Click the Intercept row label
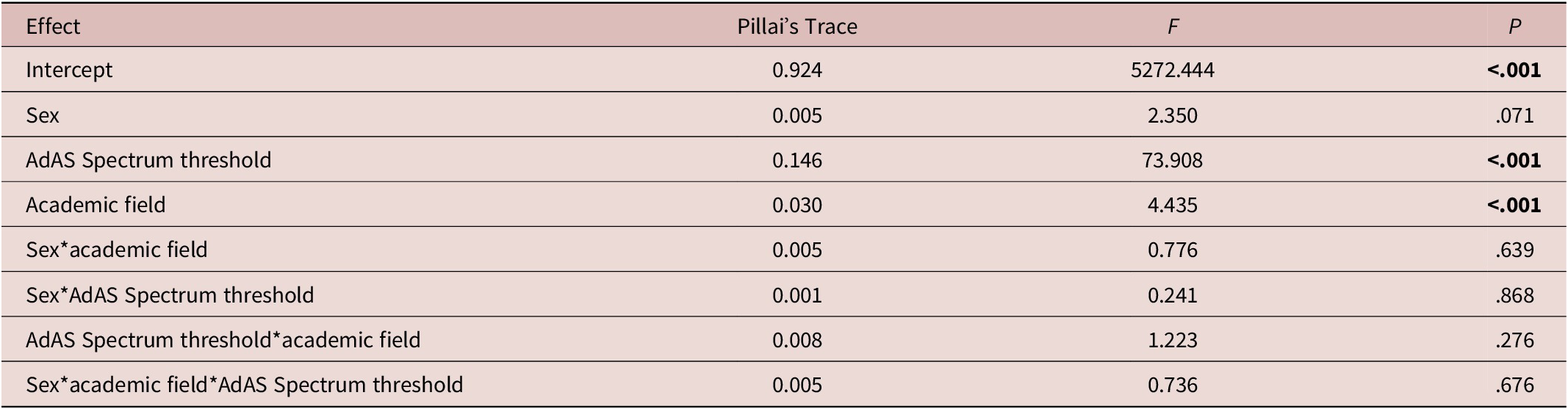 click(69, 70)
